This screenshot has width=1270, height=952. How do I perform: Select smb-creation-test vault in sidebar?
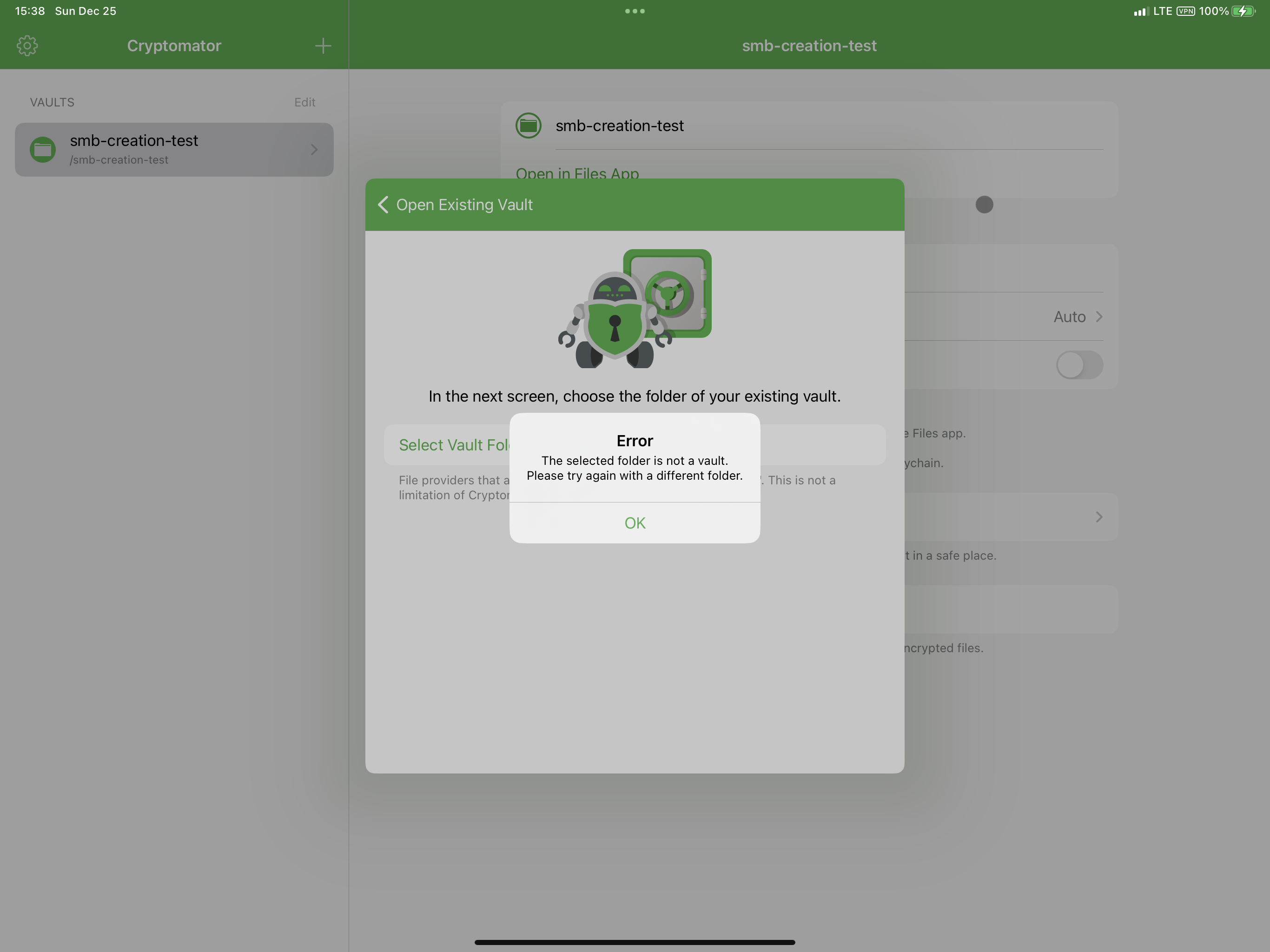[172, 149]
